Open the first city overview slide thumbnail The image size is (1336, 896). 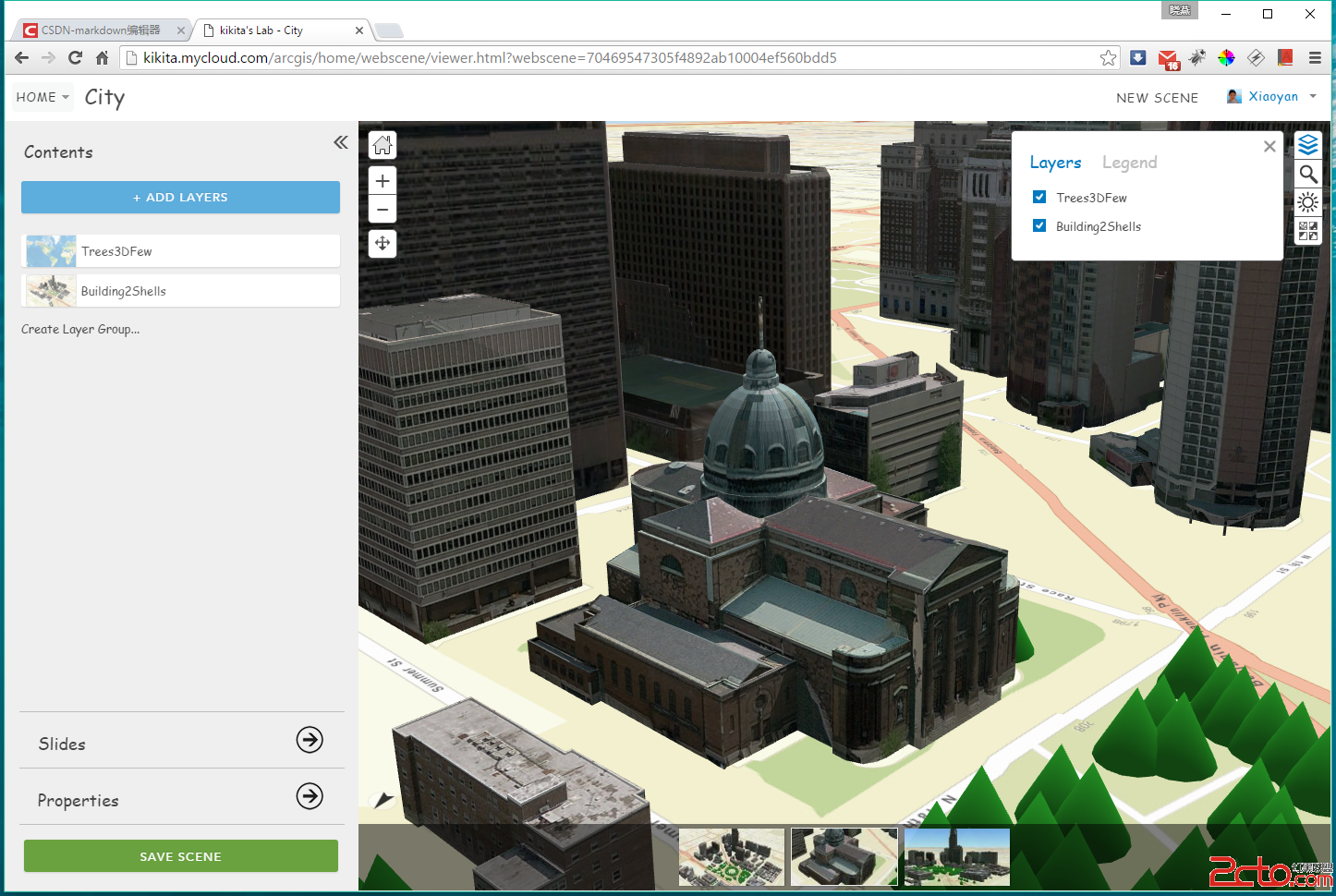[x=732, y=857]
